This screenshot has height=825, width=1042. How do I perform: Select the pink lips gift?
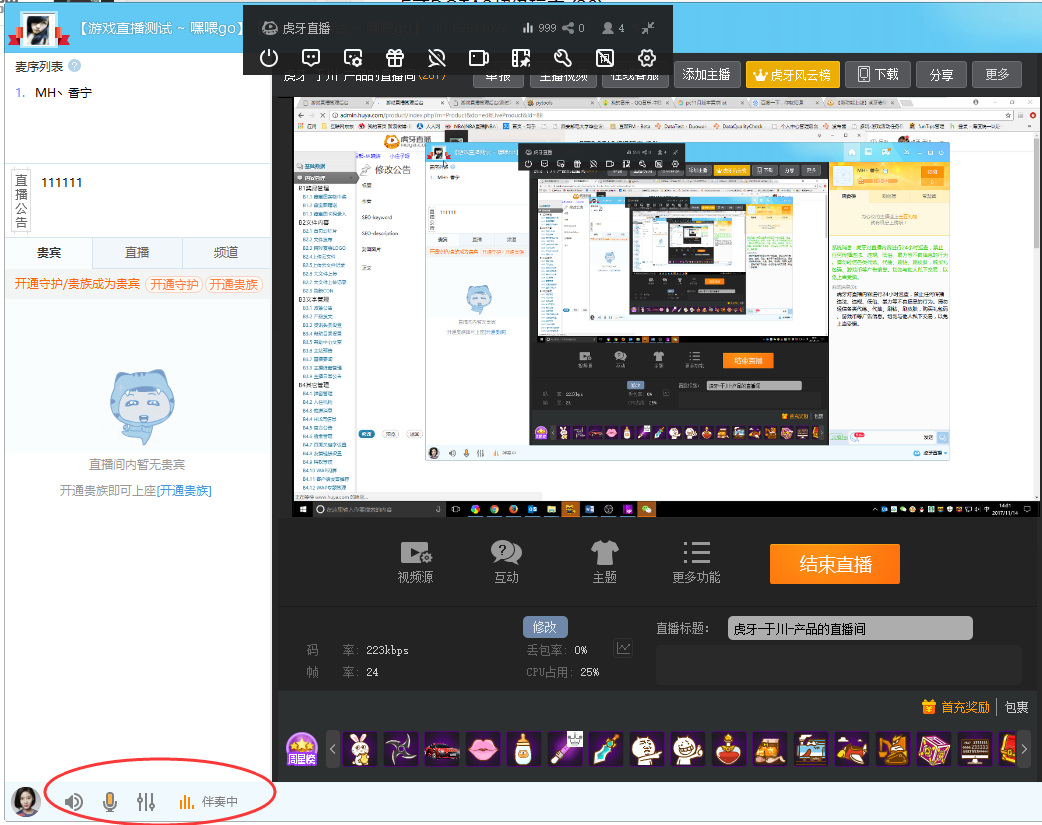[x=483, y=749]
